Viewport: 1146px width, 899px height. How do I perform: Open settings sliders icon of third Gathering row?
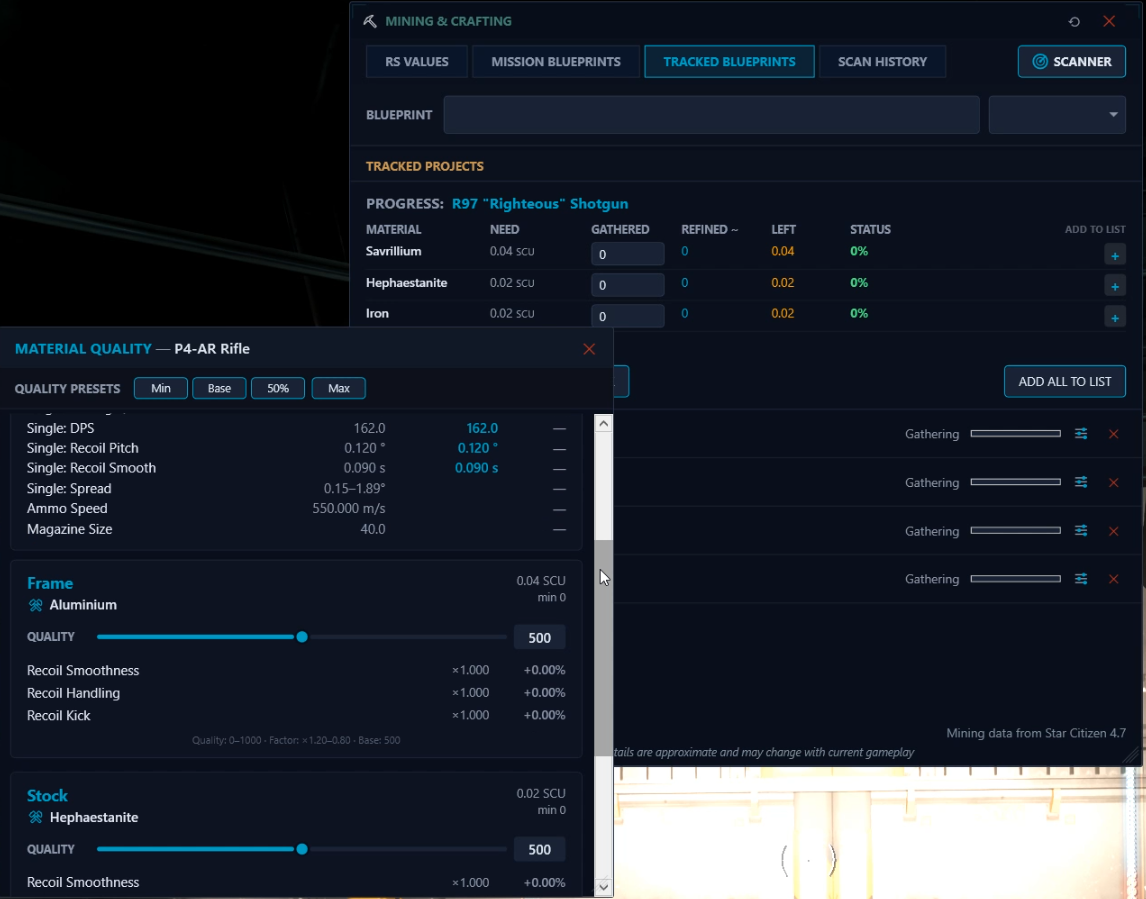[x=1081, y=531]
